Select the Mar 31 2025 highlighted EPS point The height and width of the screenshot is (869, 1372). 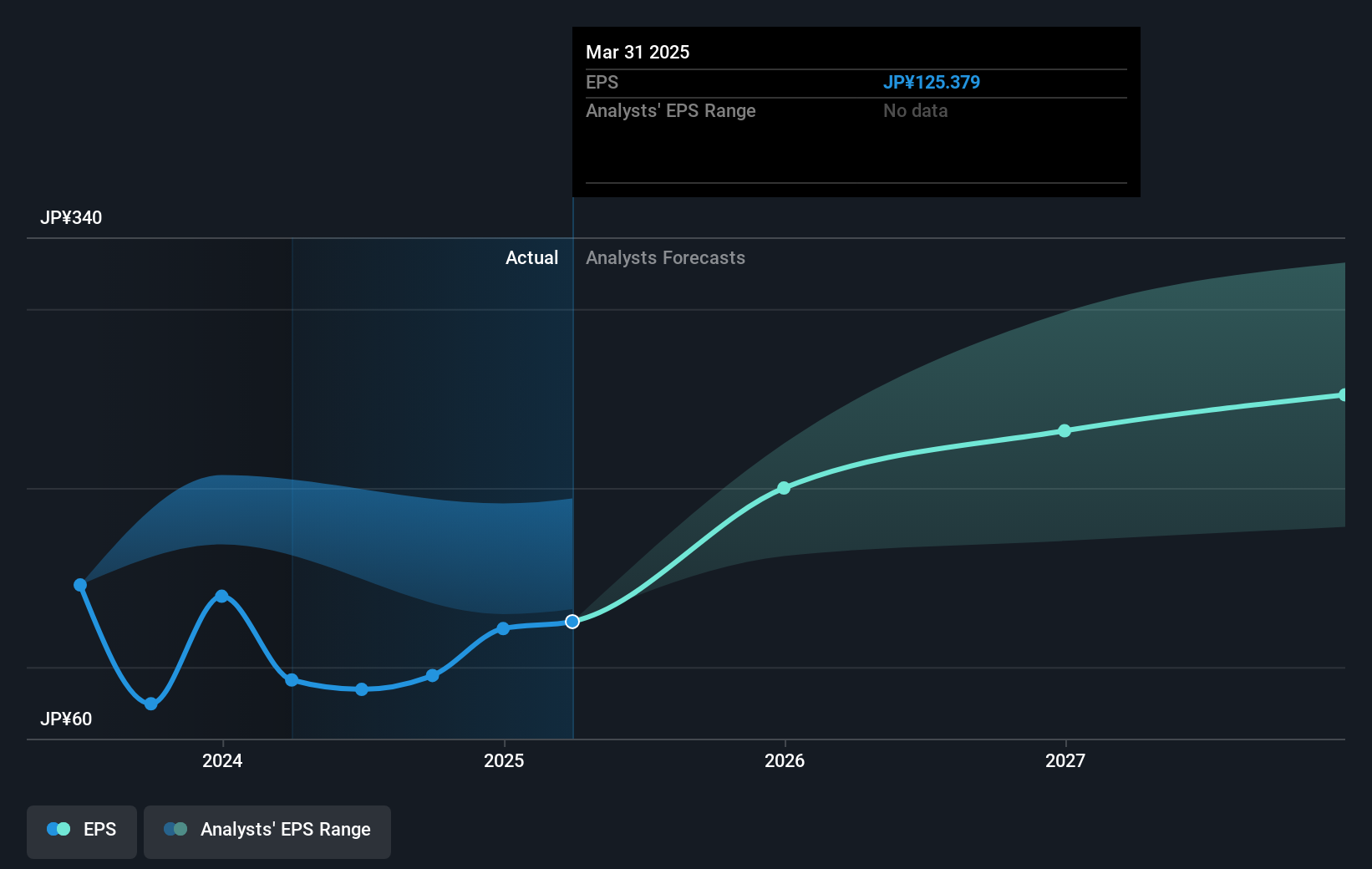pyautogui.click(x=572, y=622)
